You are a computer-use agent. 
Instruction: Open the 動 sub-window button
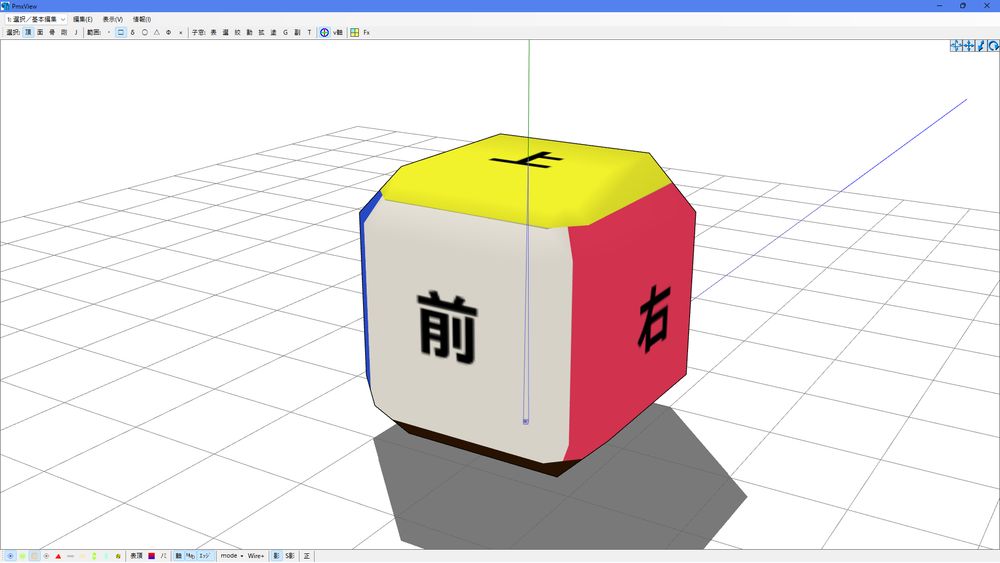pos(249,32)
